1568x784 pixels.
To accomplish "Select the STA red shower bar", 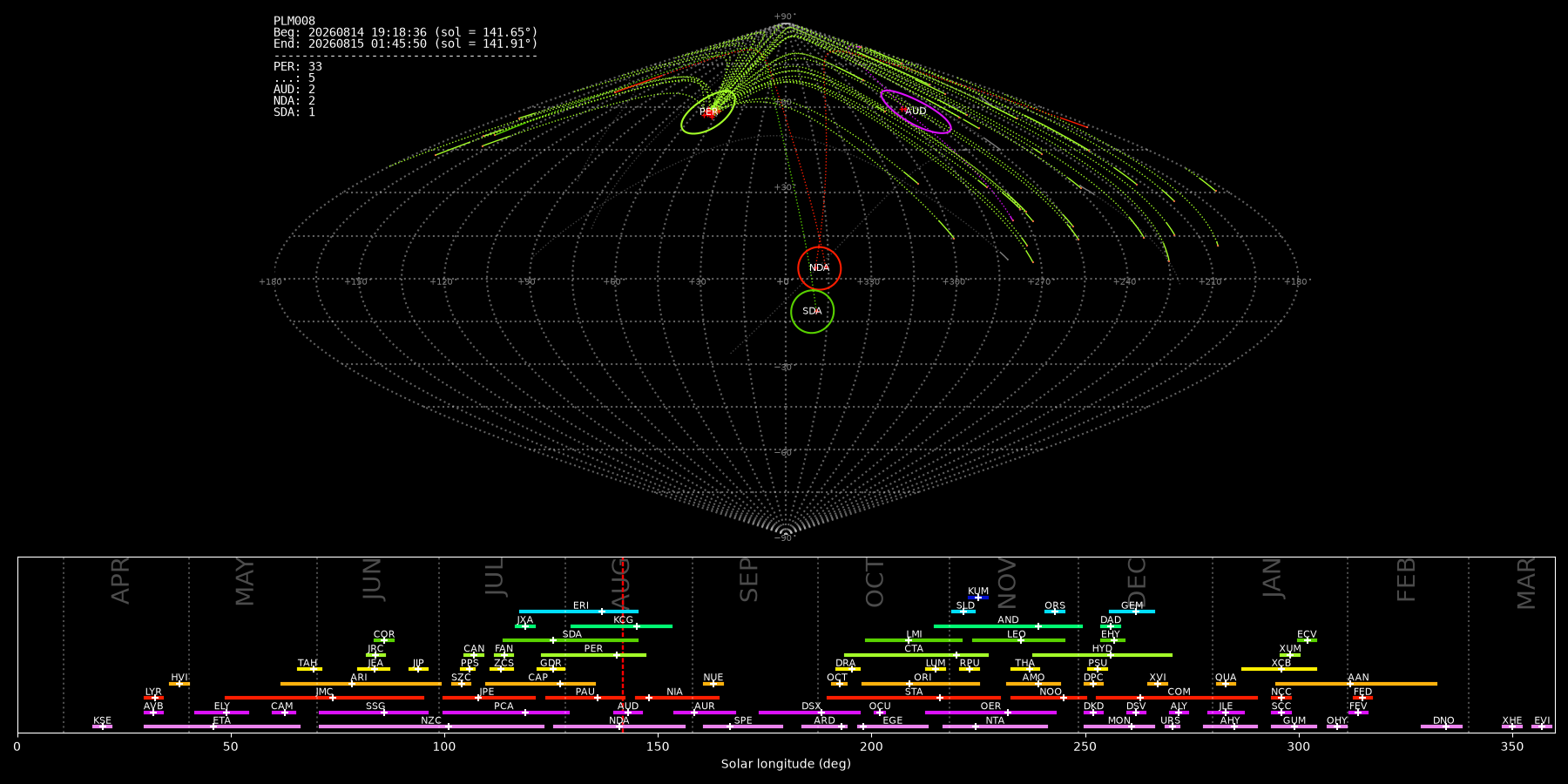I will (914, 698).
